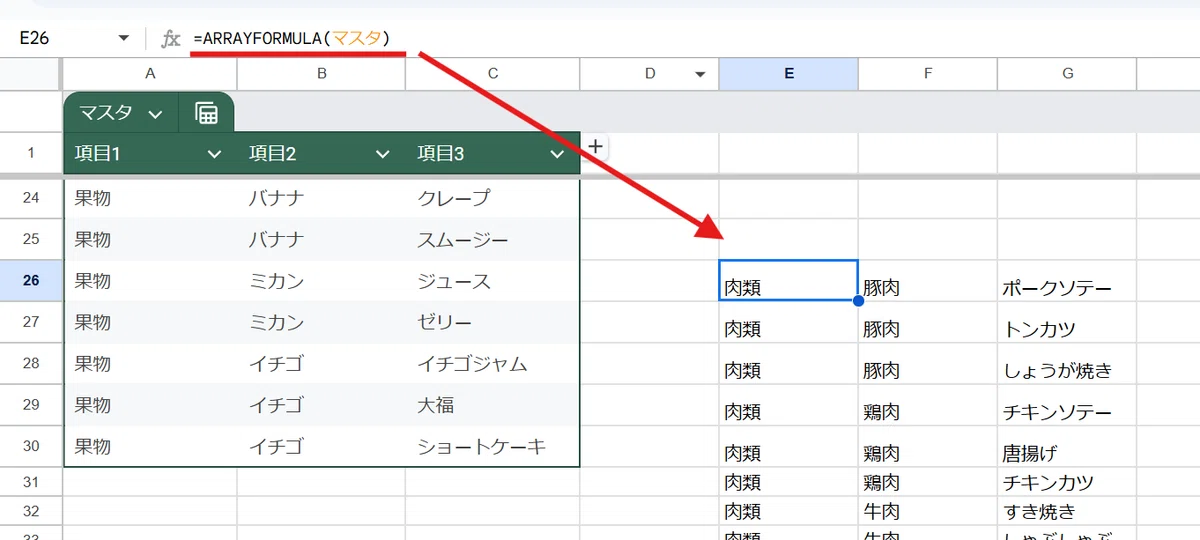Select row 24 header
The height and width of the screenshot is (540, 1200).
(x=31, y=198)
